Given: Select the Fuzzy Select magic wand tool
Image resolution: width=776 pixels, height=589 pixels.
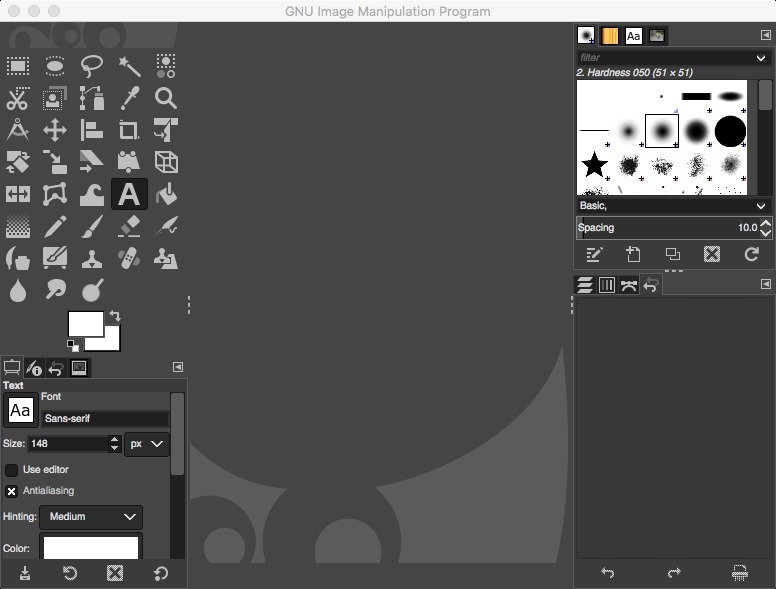Looking at the screenshot, I should click(129, 66).
